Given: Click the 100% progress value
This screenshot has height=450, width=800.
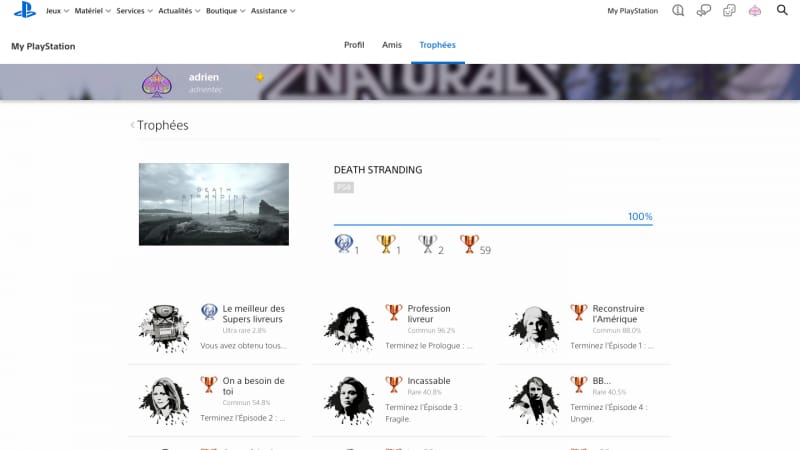Looking at the screenshot, I should (x=640, y=216).
